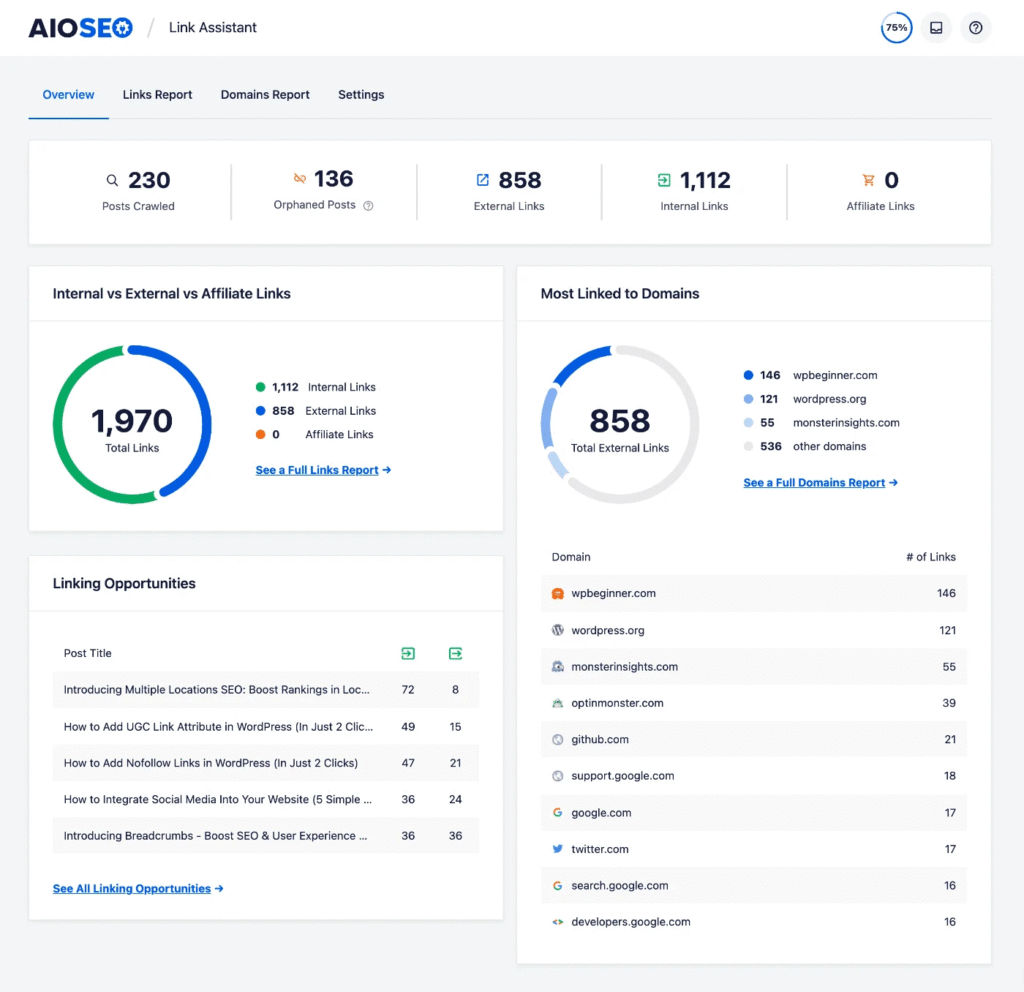The image size is (1024, 992).
Task: Go to the Settings tab
Action: point(361,94)
